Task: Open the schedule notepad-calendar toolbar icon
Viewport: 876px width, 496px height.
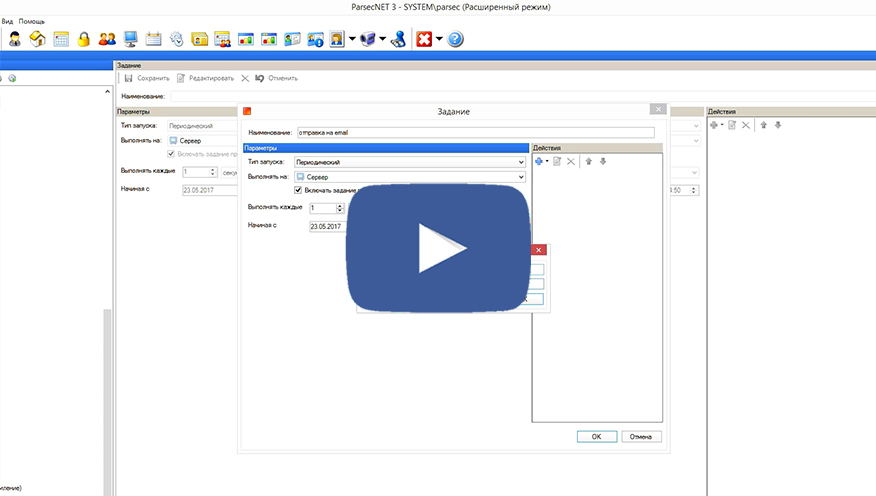Action: click(153, 39)
